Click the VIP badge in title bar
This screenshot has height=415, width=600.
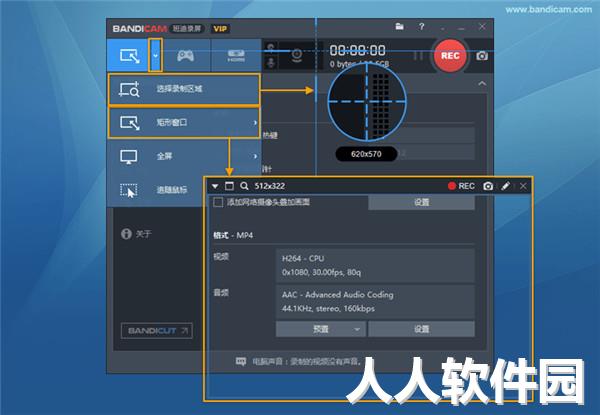(220, 29)
